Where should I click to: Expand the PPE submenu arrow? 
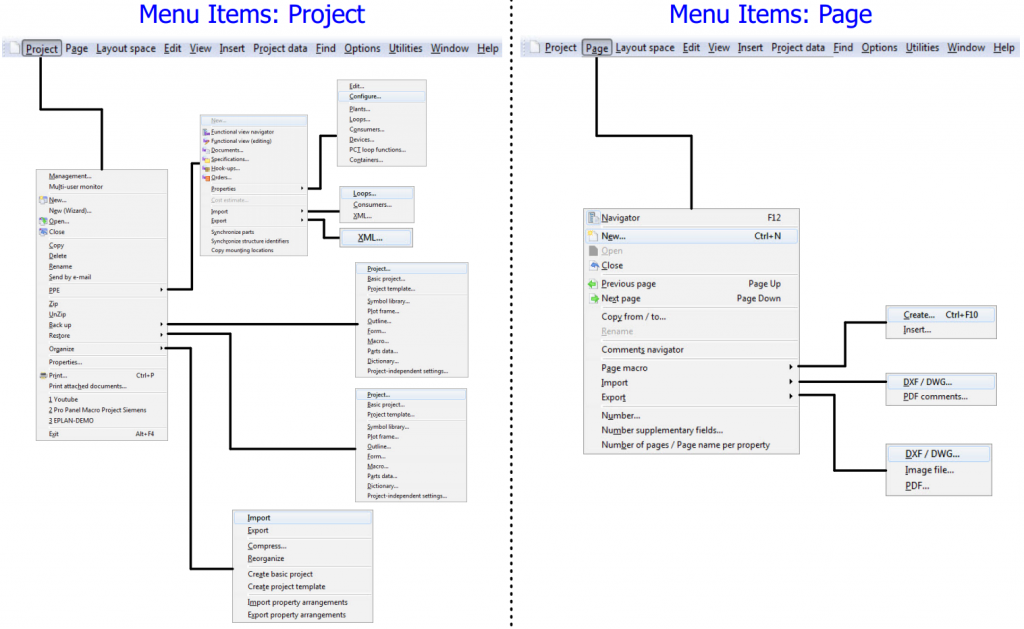(x=161, y=290)
